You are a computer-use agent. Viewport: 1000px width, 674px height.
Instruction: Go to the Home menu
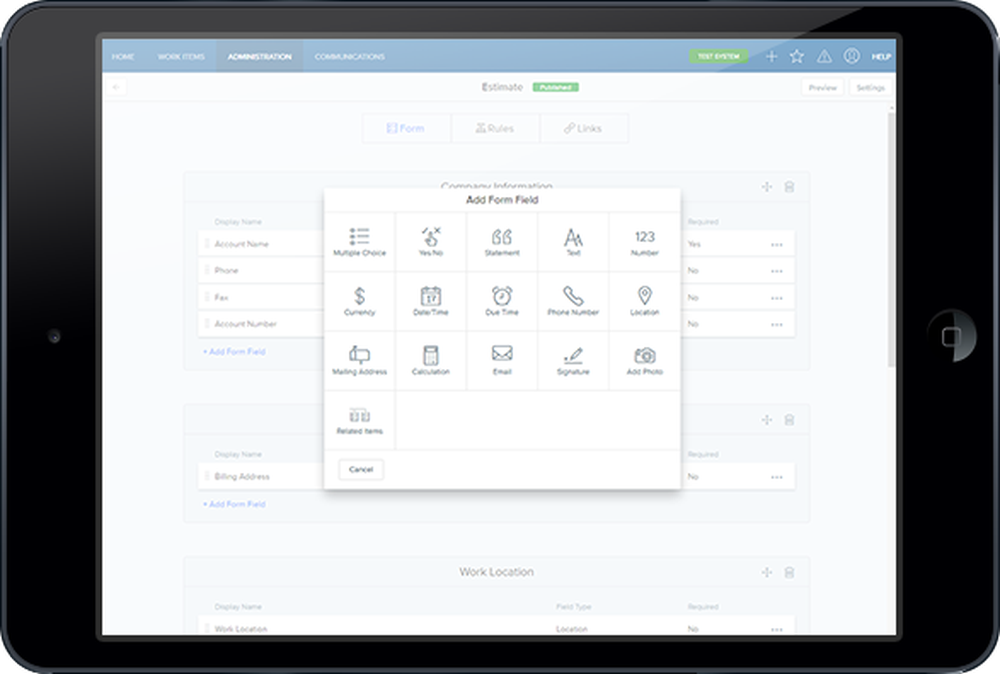pos(123,57)
